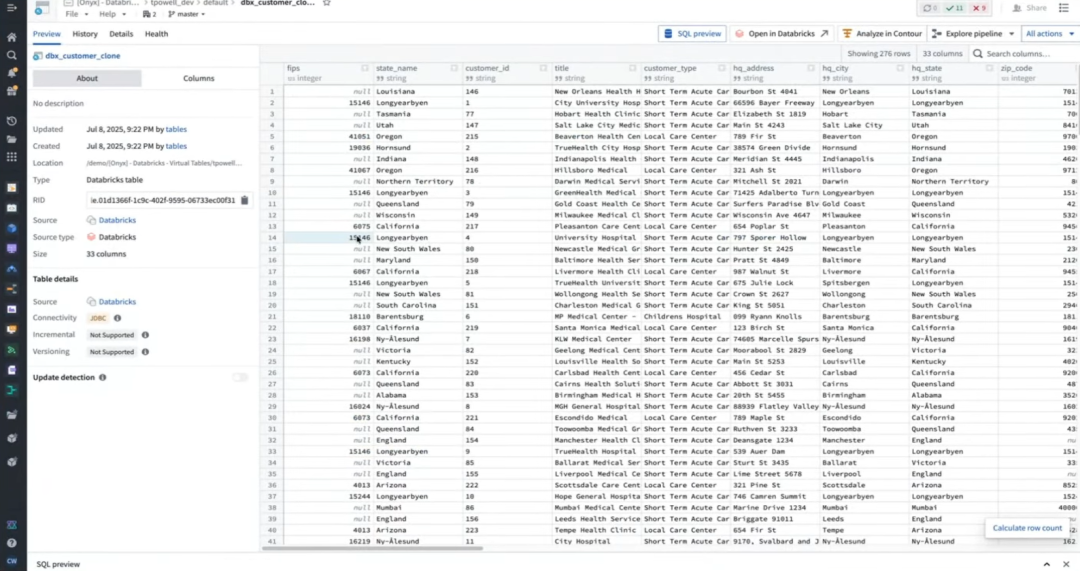
Task: Go to Home in the sidebar
Action: pyautogui.click(x=12, y=37)
